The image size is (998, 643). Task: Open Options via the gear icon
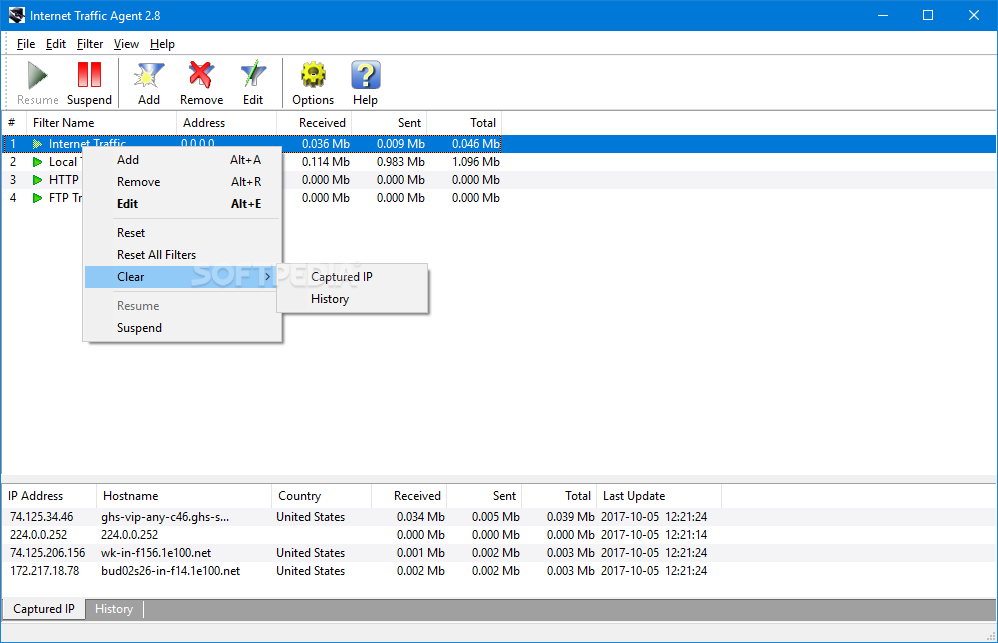(313, 75)
